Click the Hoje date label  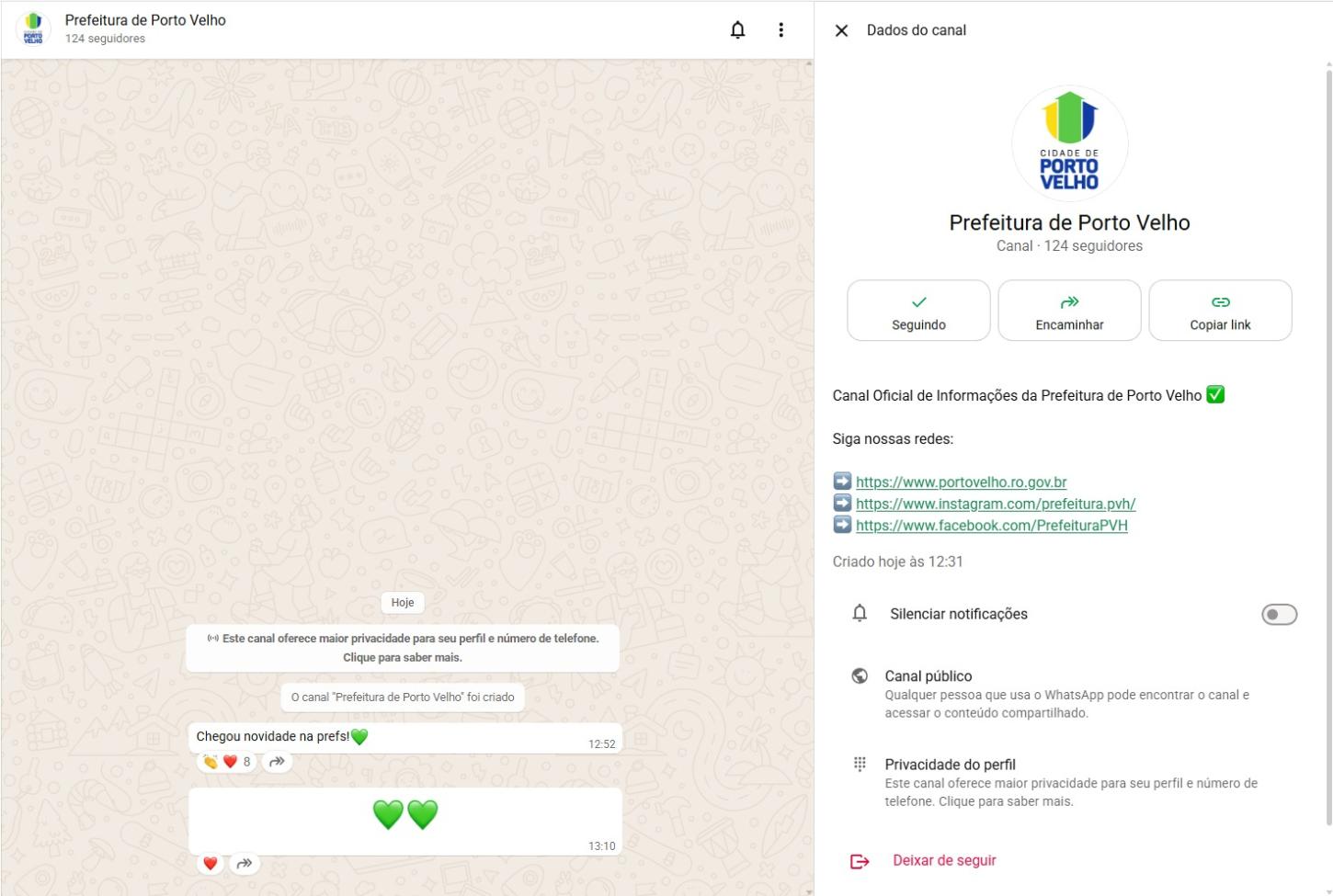[403, 602]
